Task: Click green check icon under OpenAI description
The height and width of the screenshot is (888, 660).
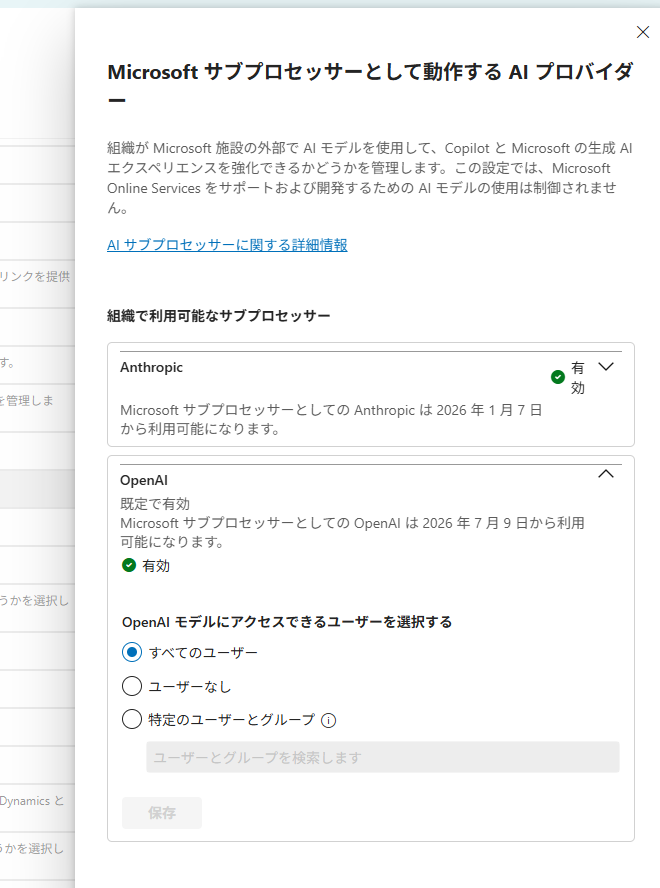Action: click(x=129, y=565)
